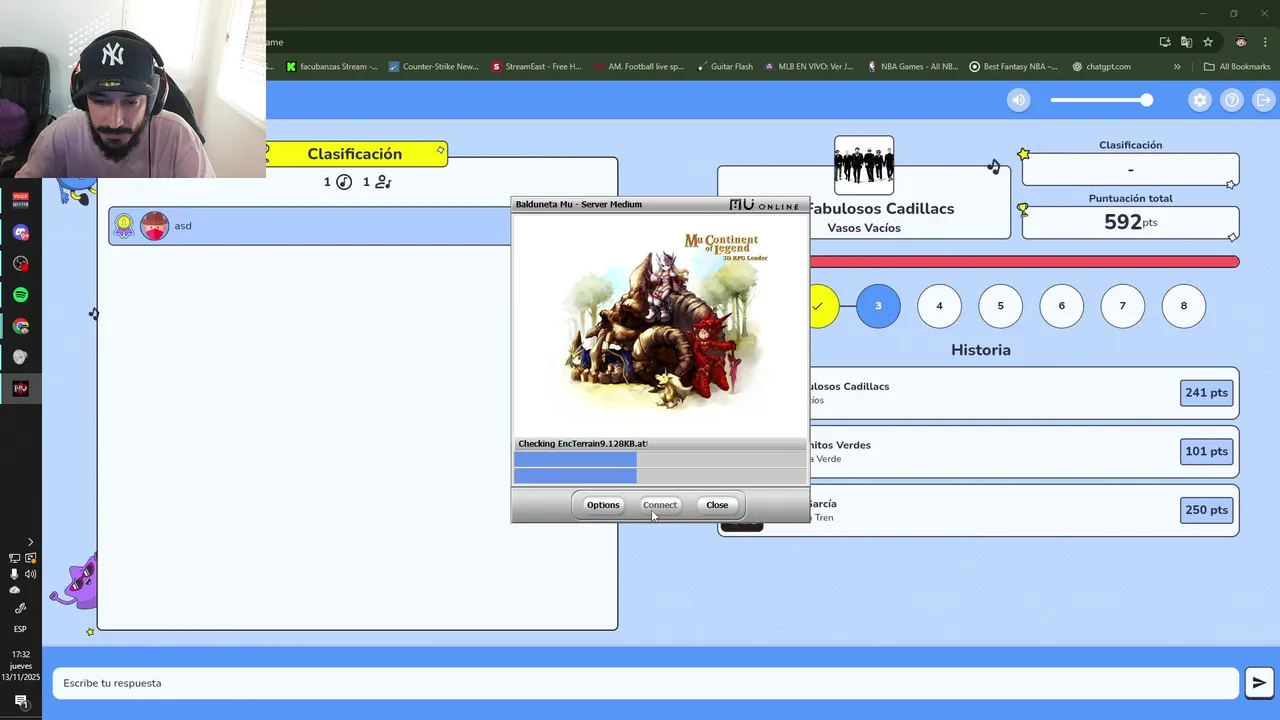Click player 'asd' row in ranking
The width and height of the screenshot is (1280, 720).
[310, 226]
